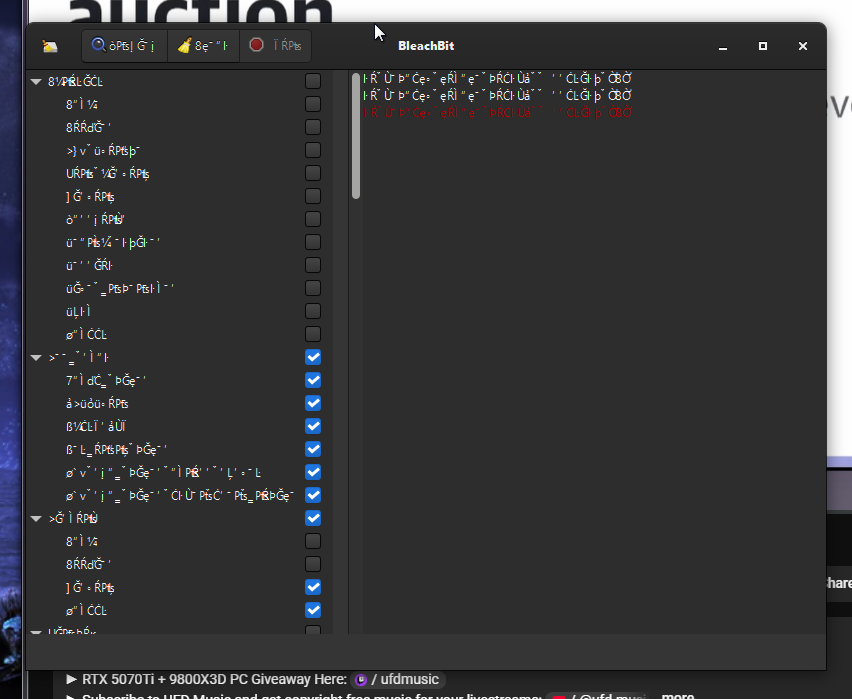Open the '/ ufdmusic' link in browser page
This screenshot has height=699, width=852.
(x=405, y=679)
